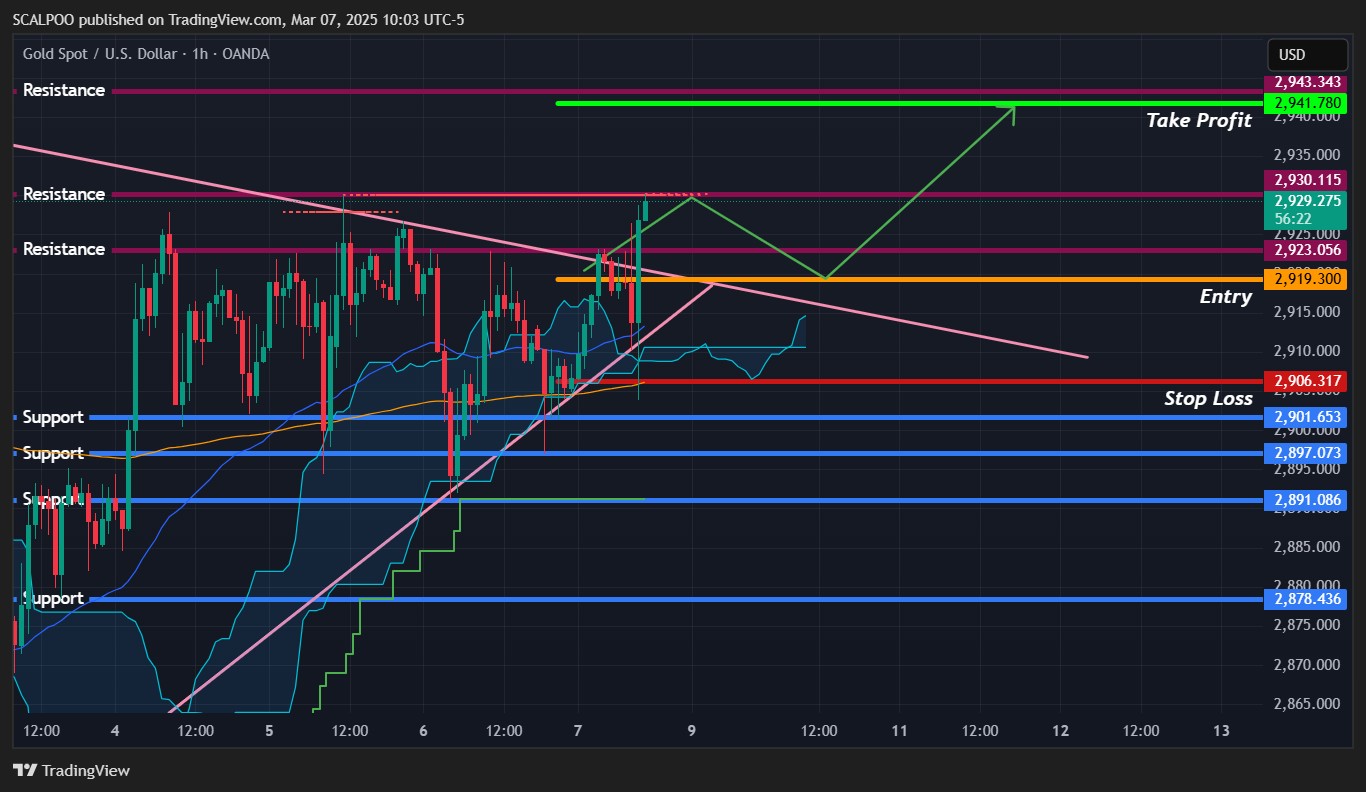This screenshot has width=1366, height=792.
Task: Click the 2,865.000 price axis label
Action: pos(1308,704)
